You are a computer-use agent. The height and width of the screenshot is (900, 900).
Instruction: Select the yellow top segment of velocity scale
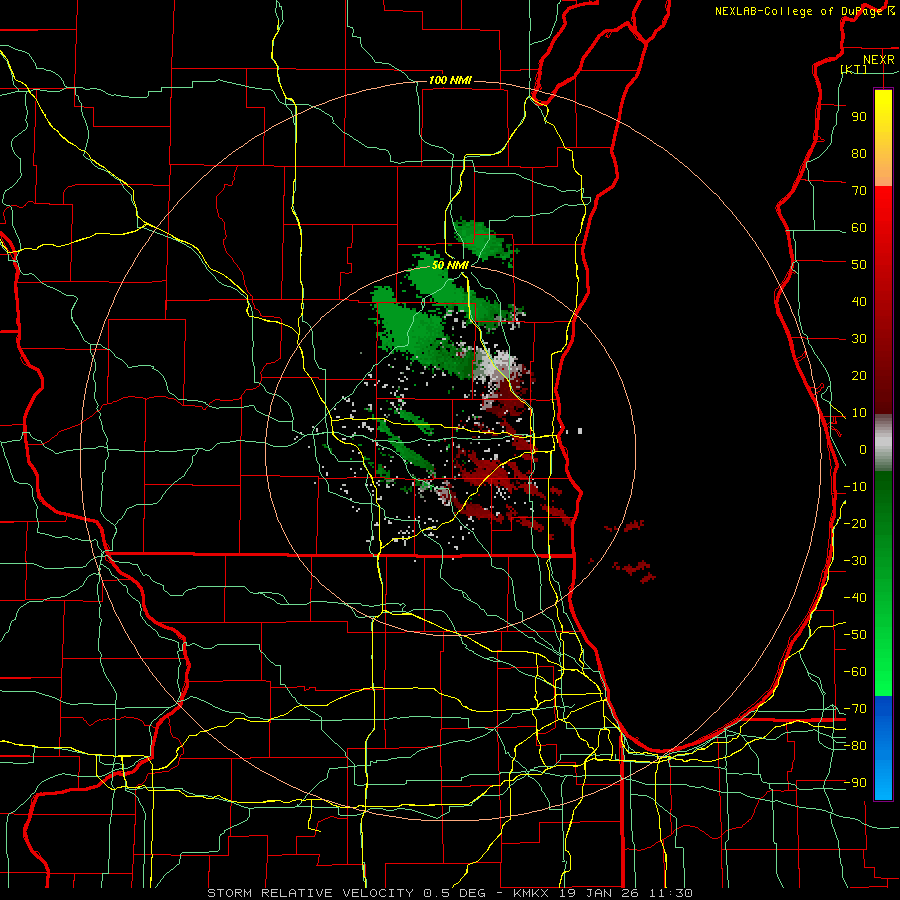(883, 138)
